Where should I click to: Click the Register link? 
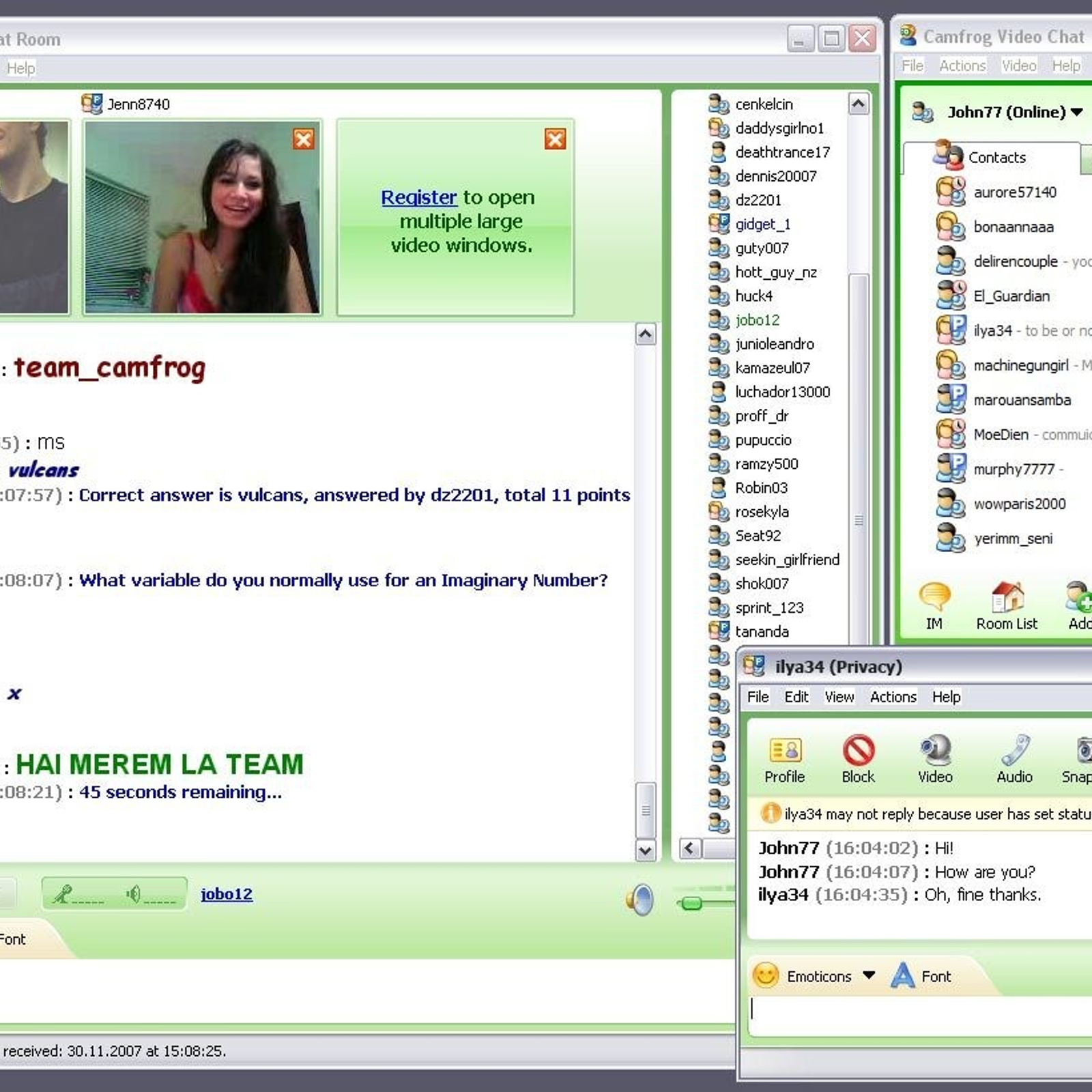click(418, 197)
